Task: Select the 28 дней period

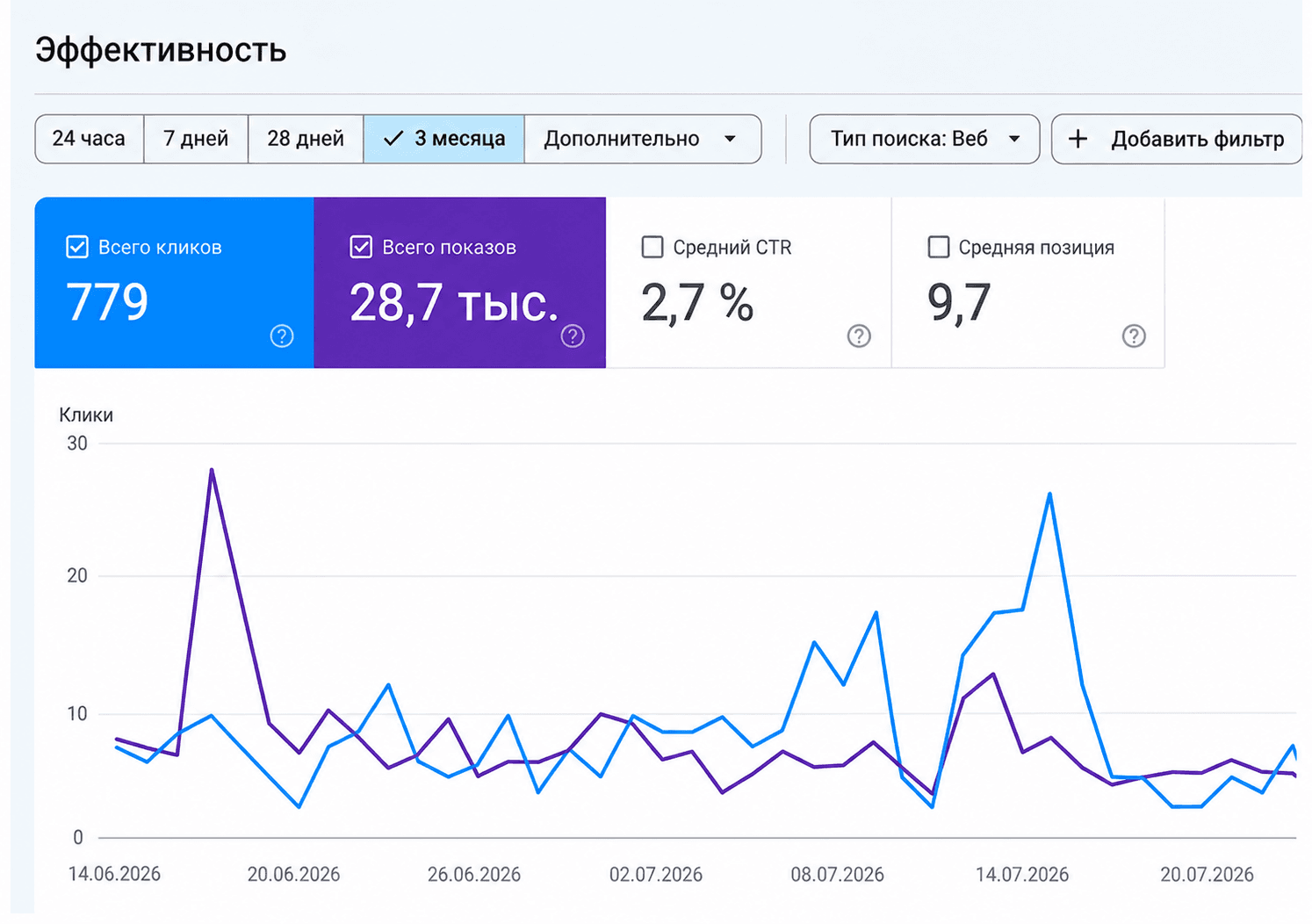Action: tap(306, 139)
